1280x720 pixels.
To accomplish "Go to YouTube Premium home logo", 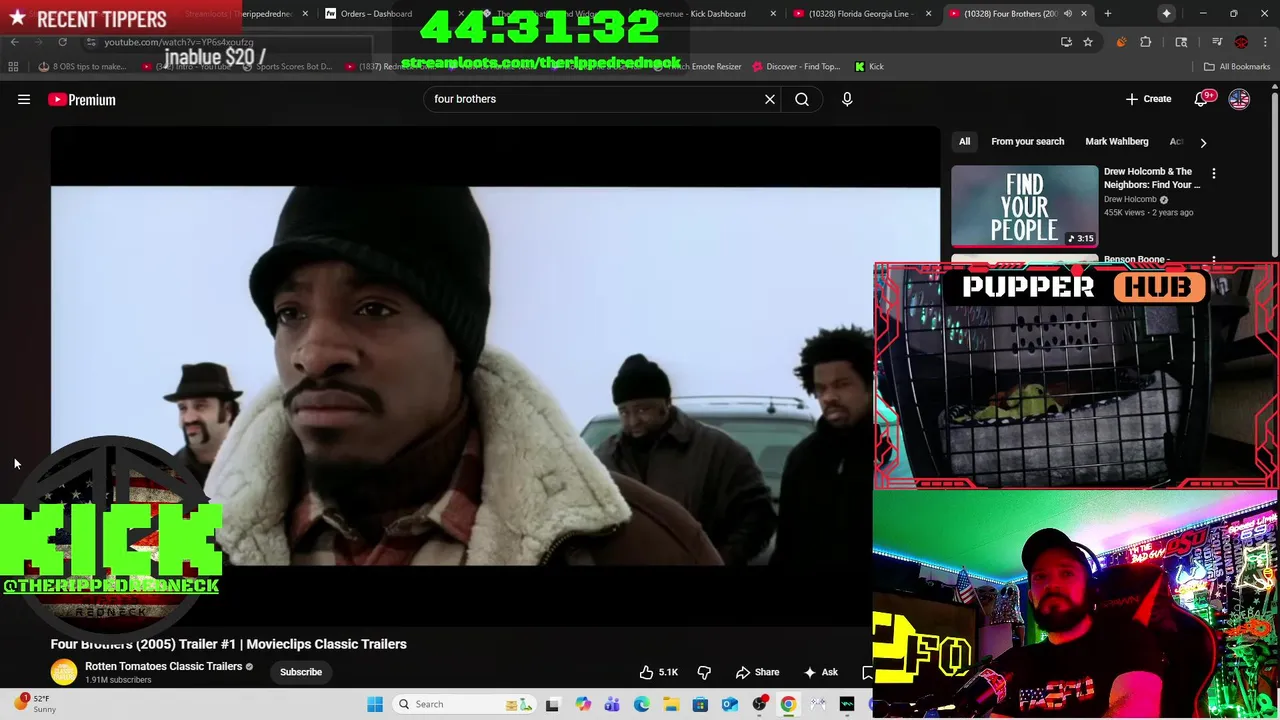I will (x=82, y=99).
